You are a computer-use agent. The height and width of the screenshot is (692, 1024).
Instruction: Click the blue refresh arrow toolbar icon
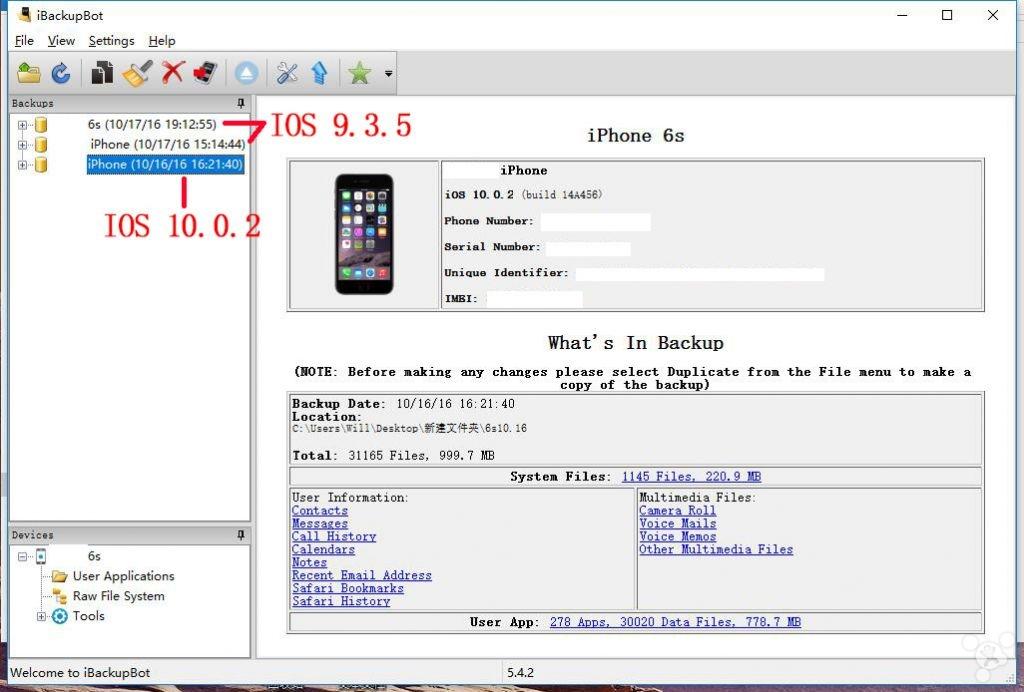point(61,73)
